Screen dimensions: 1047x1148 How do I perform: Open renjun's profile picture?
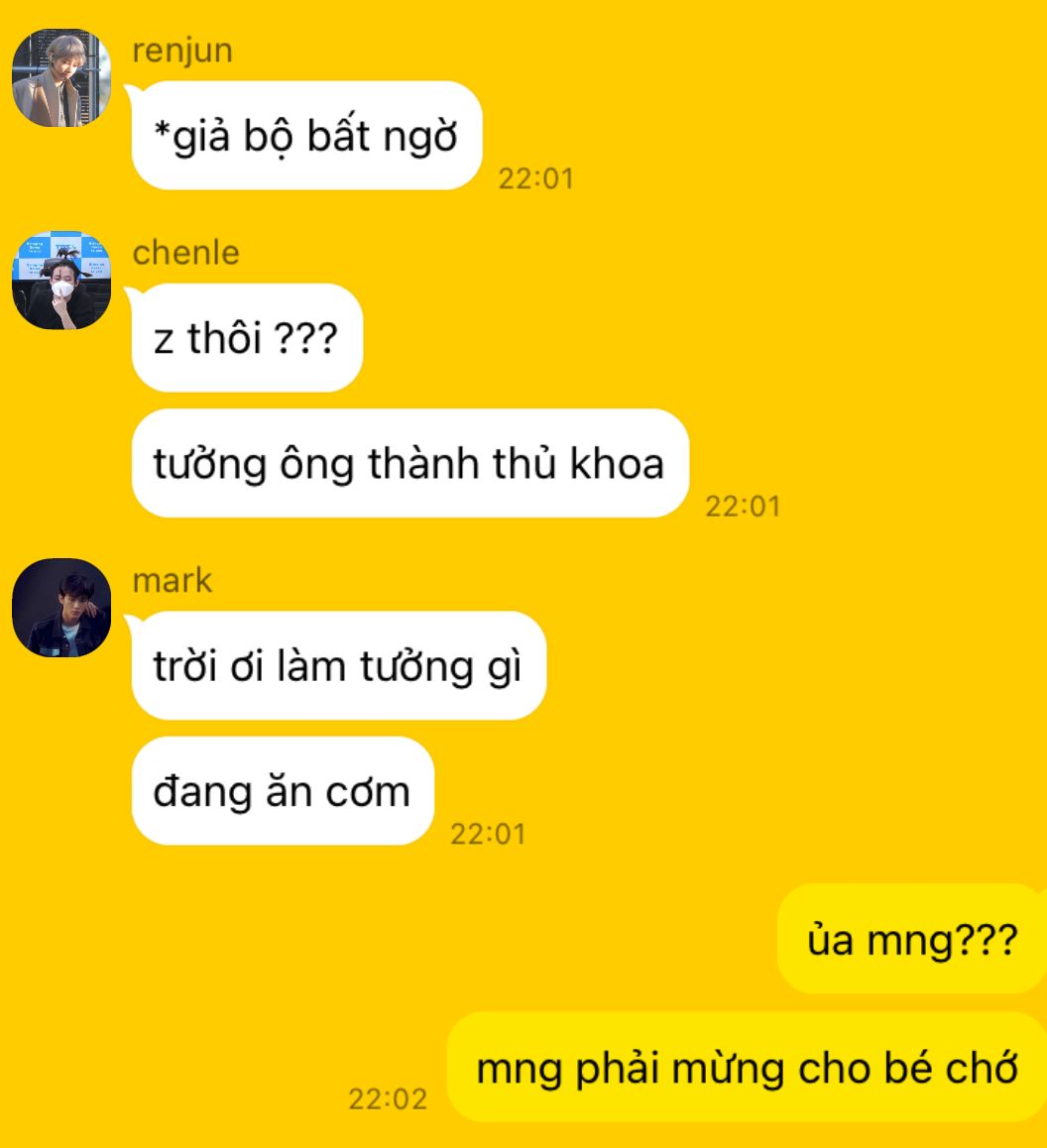click(61, 77)
